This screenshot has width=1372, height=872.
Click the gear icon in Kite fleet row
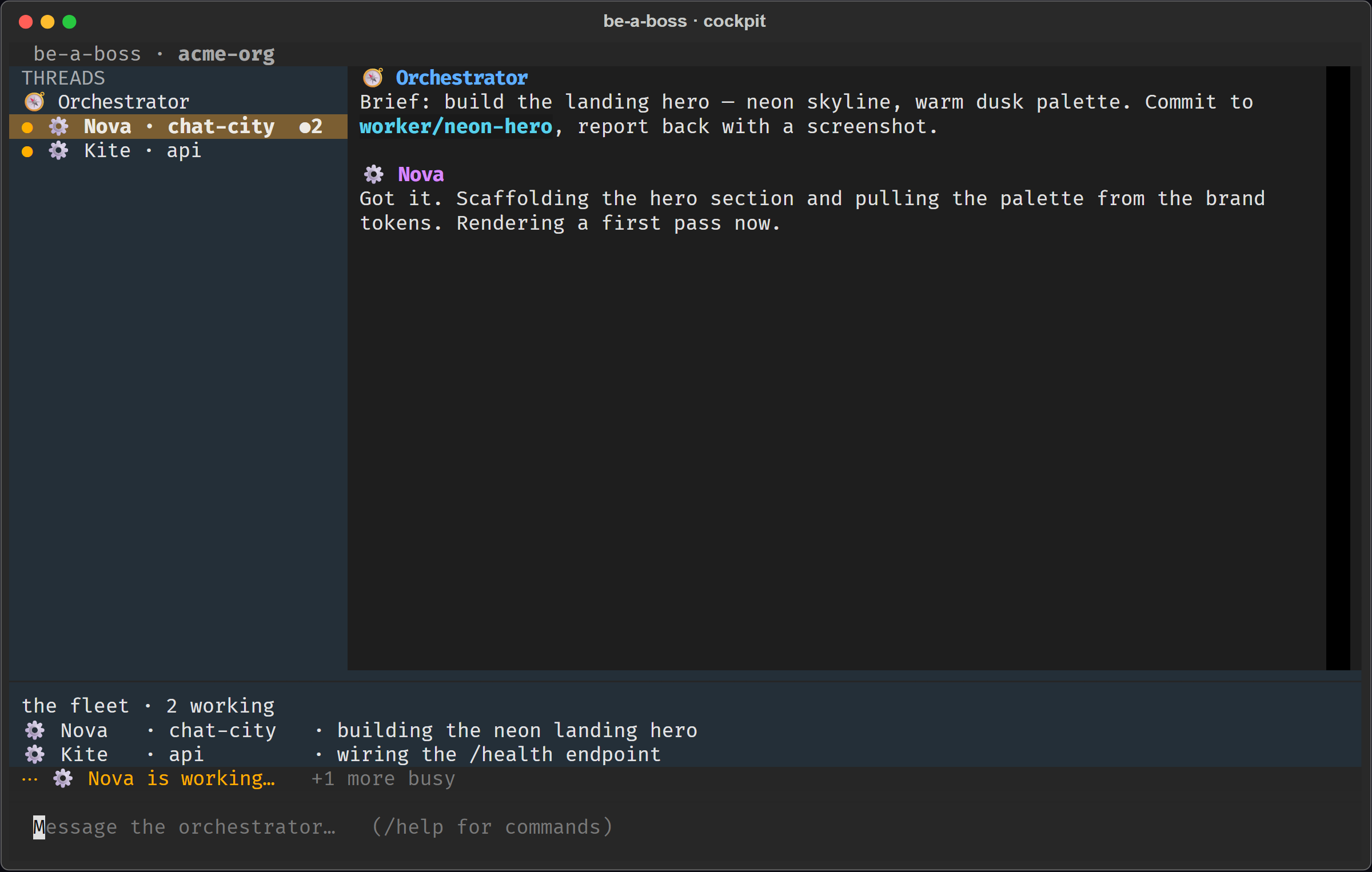[x=35, y=754]
